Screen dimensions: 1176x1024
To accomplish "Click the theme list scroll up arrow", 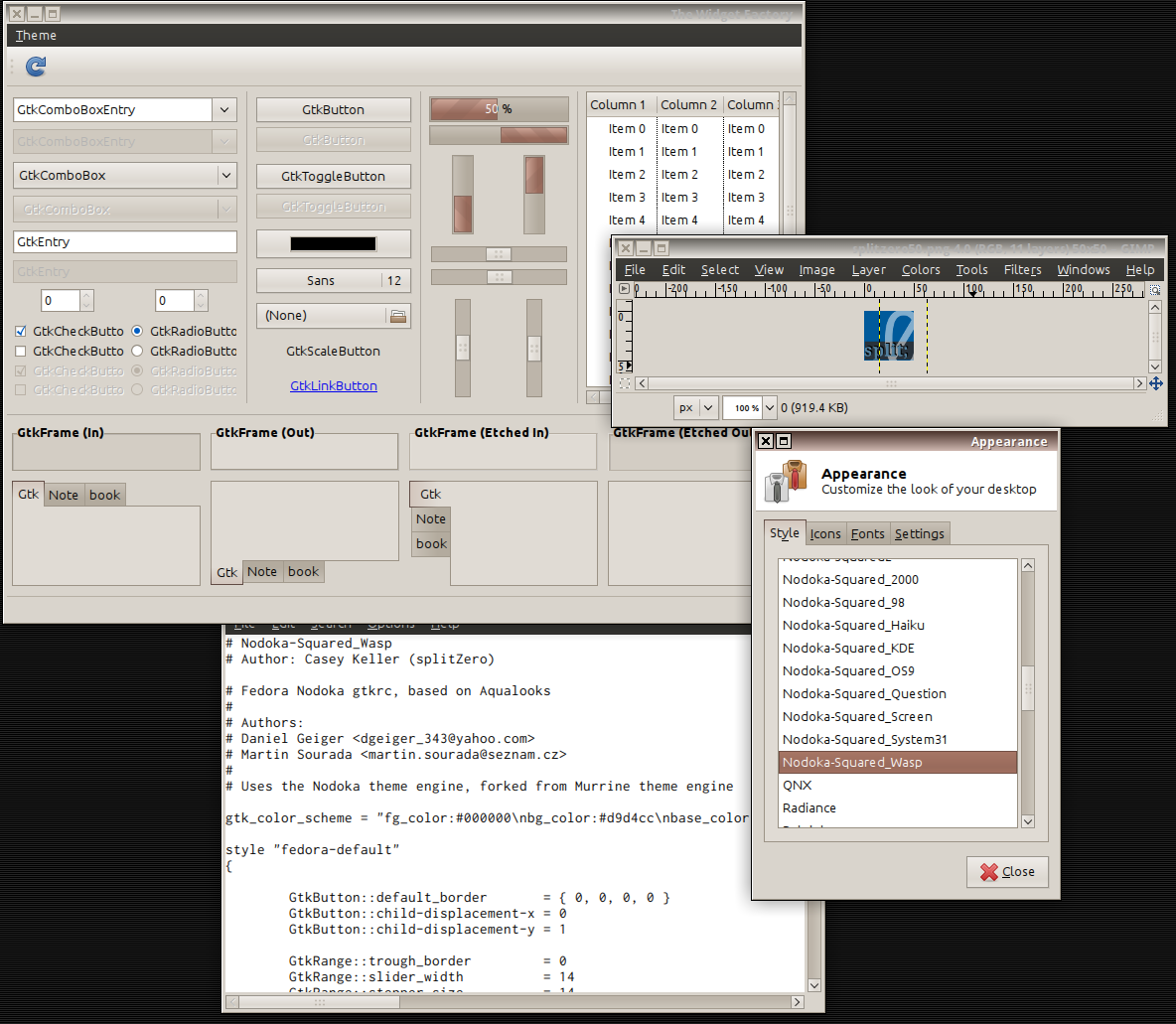I will point(1027,566).
